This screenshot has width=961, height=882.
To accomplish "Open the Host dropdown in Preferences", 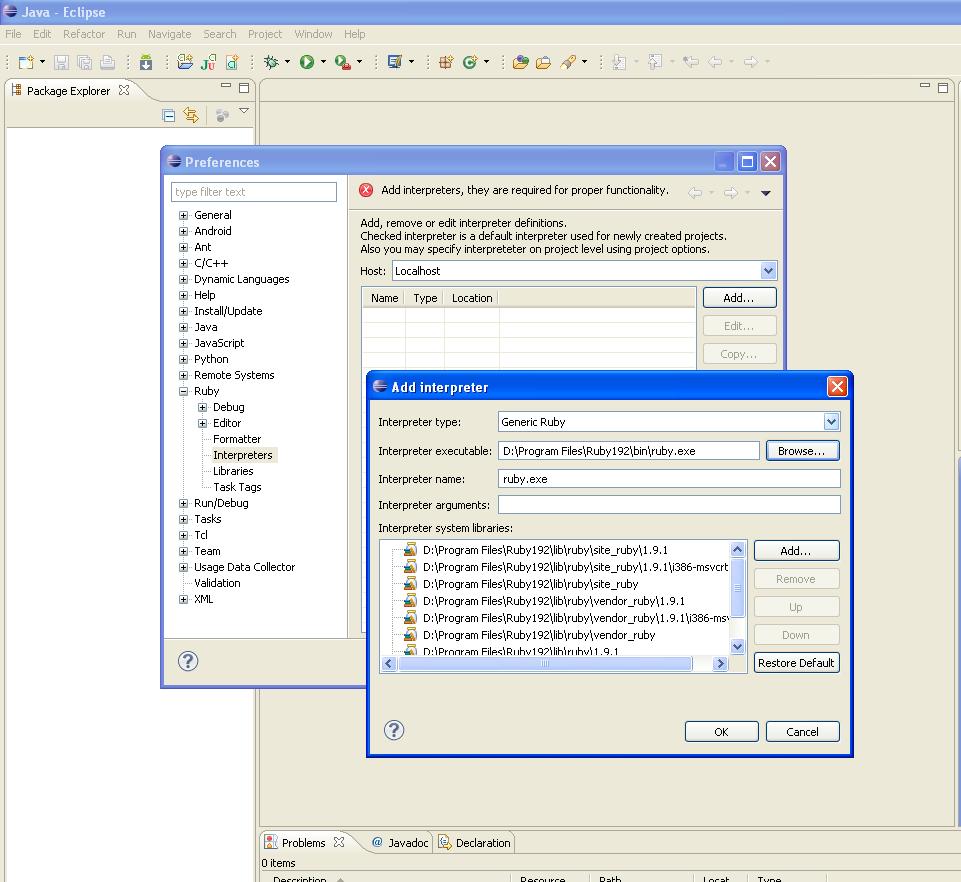I will [x=767, y=271].
